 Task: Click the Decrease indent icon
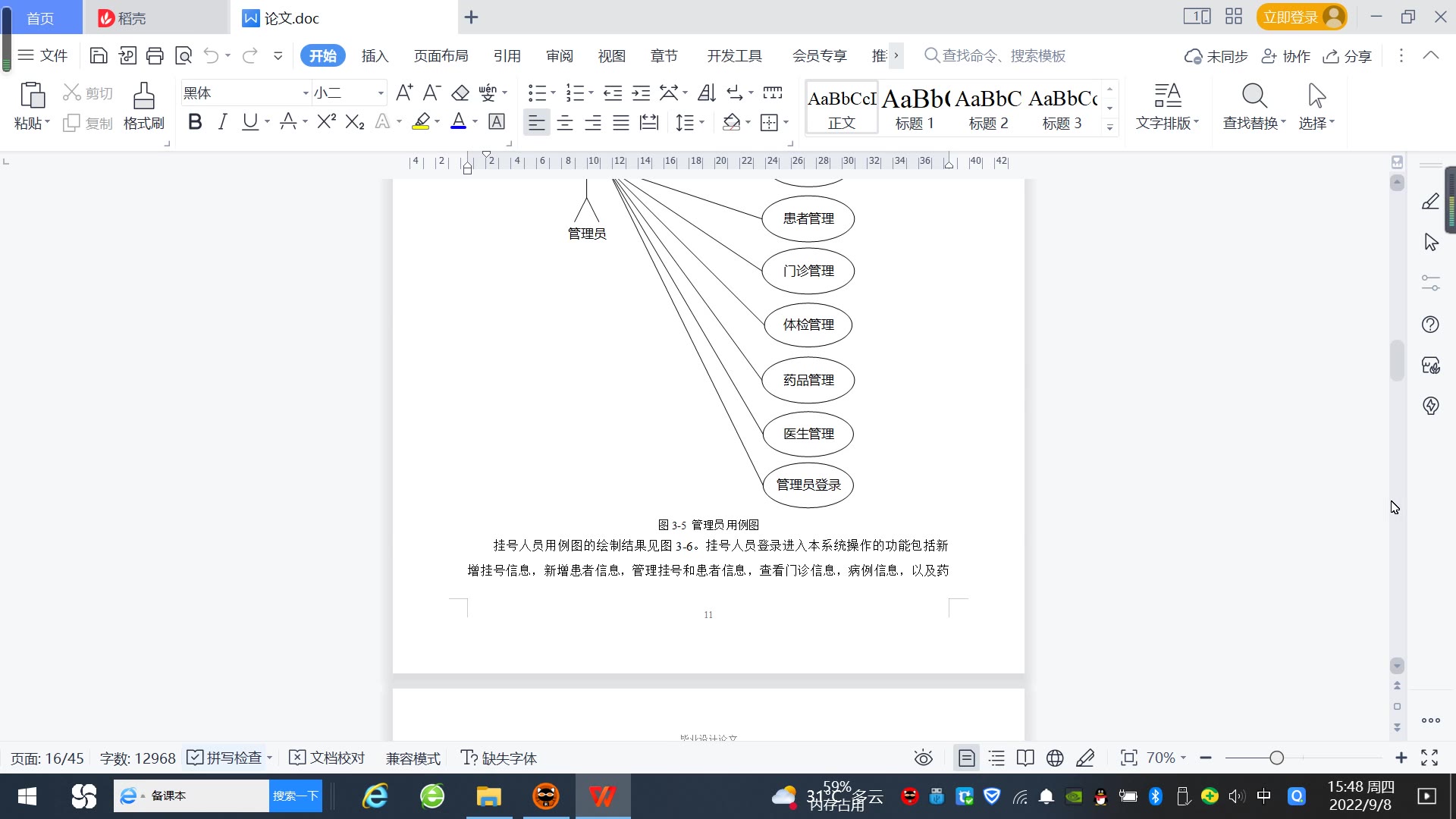coord(613,93)
